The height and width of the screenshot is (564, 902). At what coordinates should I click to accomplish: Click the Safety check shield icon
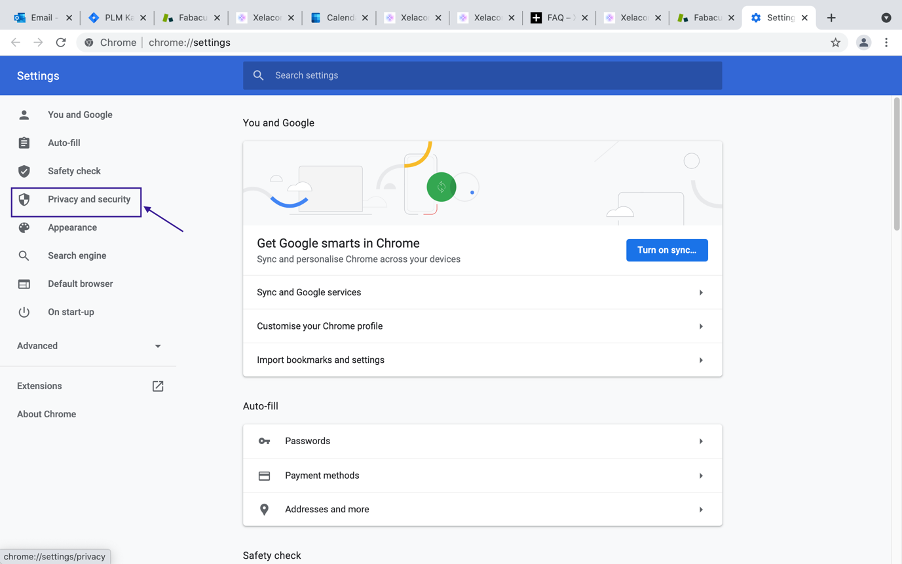tap(25, 171)
